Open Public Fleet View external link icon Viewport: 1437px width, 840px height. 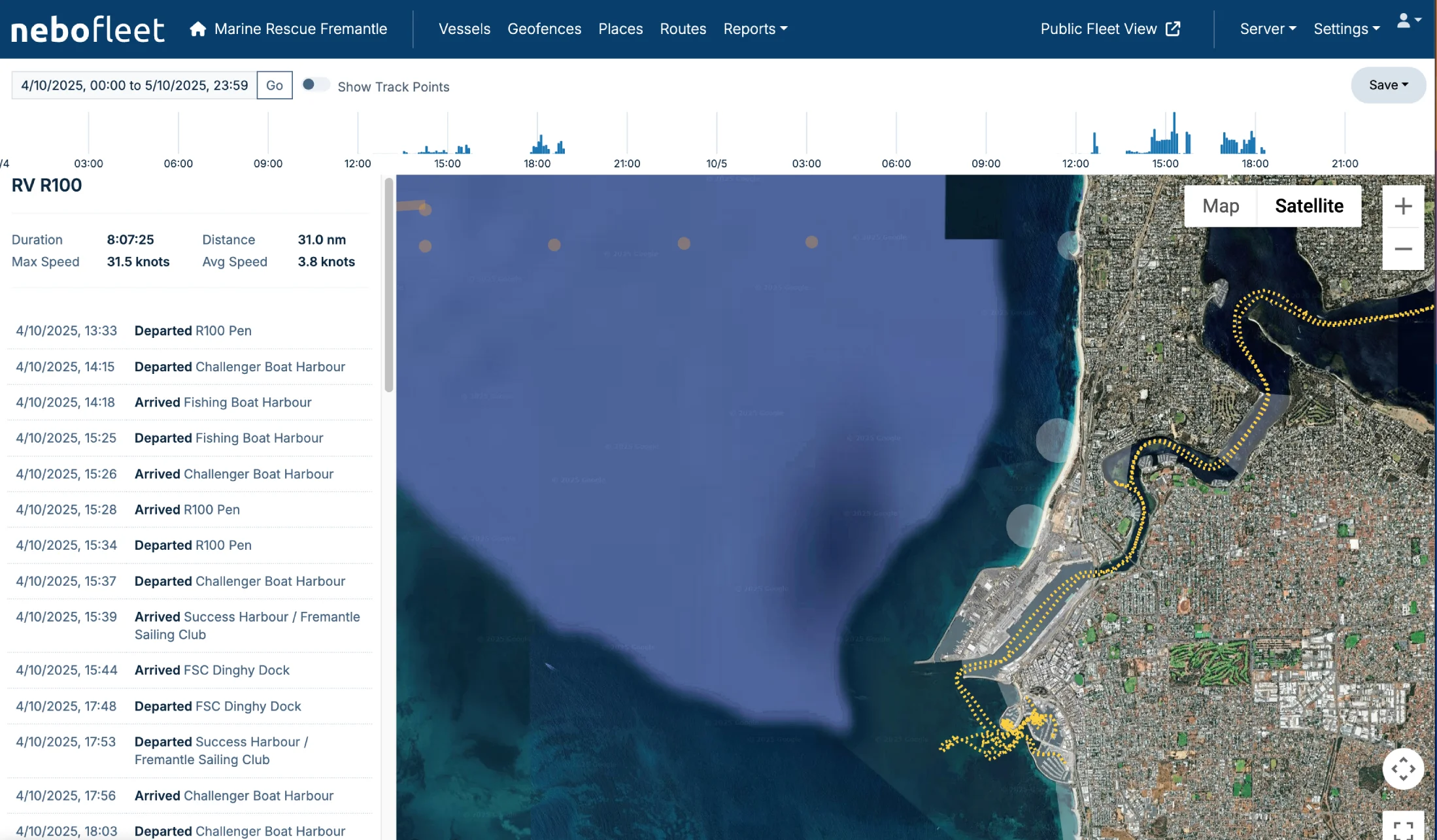pos(1173,29)
